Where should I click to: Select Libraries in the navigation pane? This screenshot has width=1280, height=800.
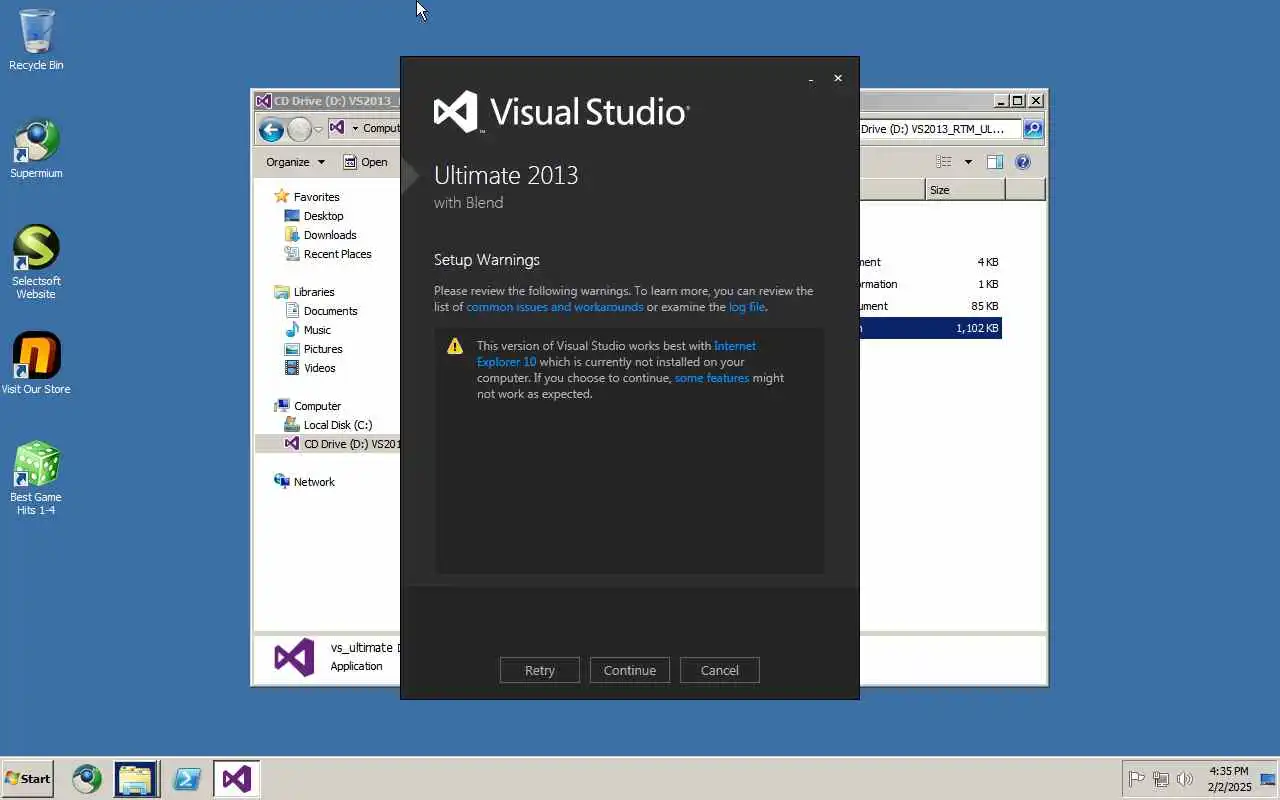(x=314, y=292)
